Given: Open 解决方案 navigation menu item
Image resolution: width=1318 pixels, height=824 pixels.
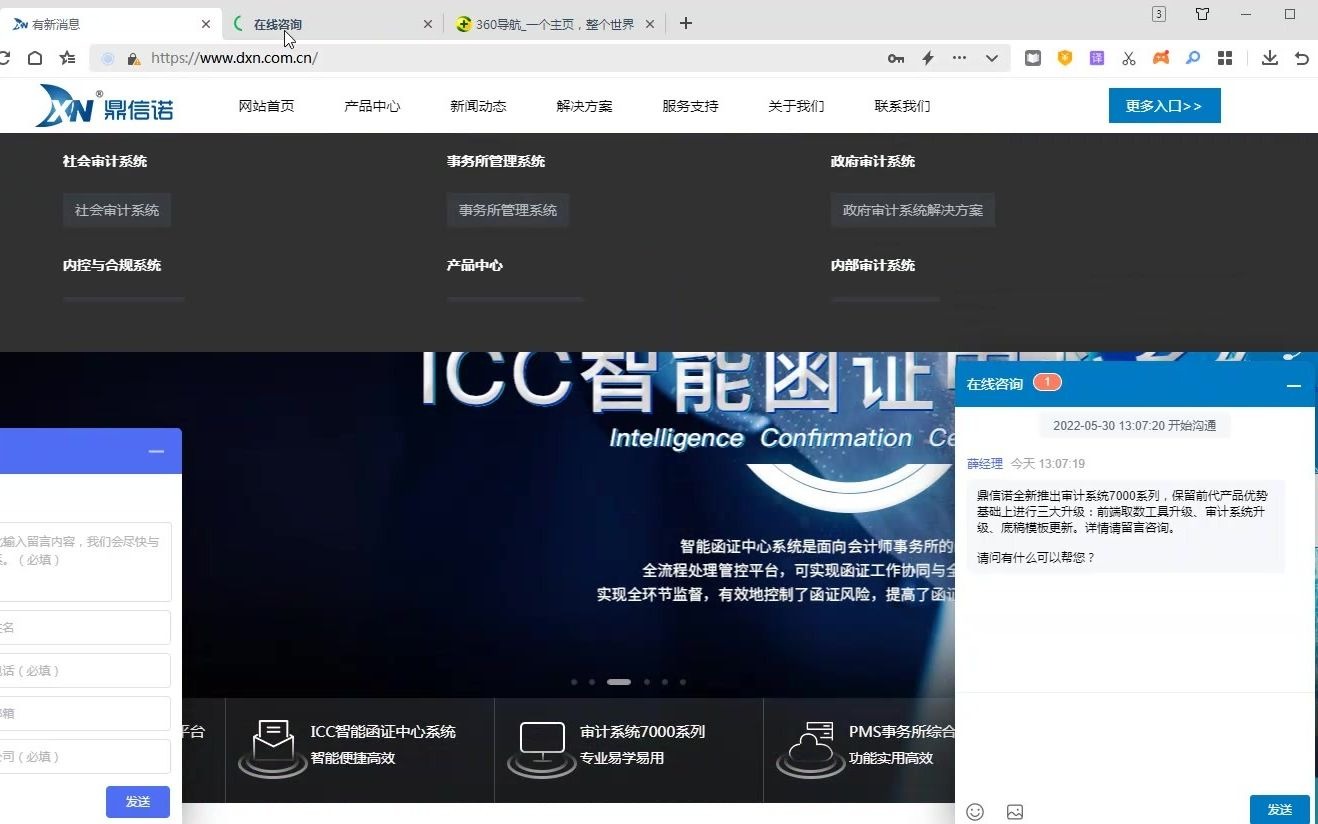Looking at the screenshot, I should click(x=584, y=106).
